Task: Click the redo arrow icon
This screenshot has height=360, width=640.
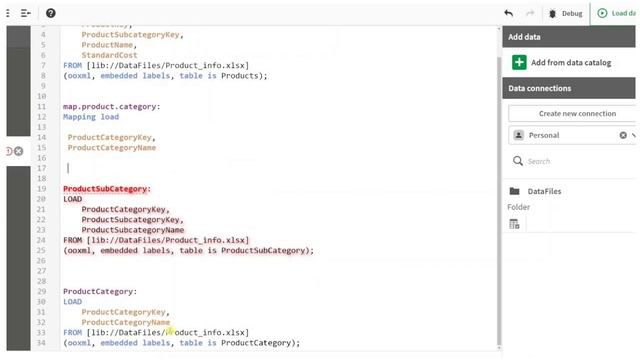Action: (x=530, y=13)
